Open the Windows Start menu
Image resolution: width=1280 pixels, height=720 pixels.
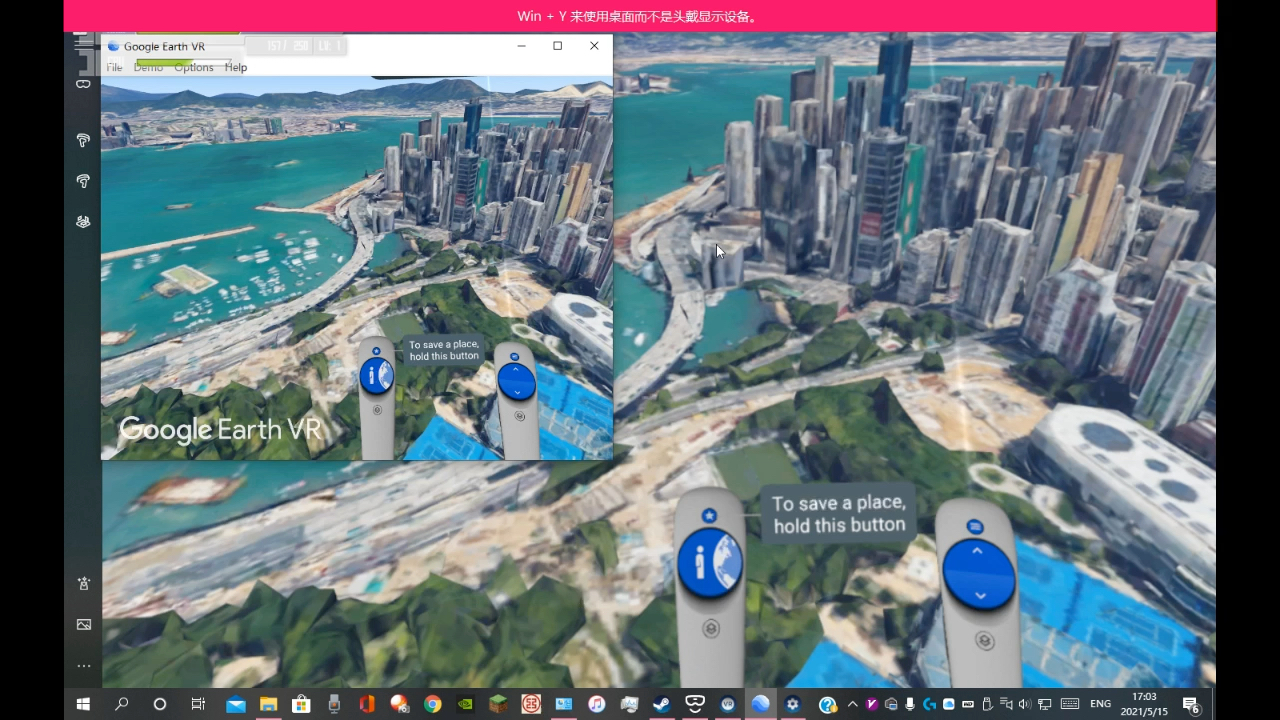pos(83,704)
